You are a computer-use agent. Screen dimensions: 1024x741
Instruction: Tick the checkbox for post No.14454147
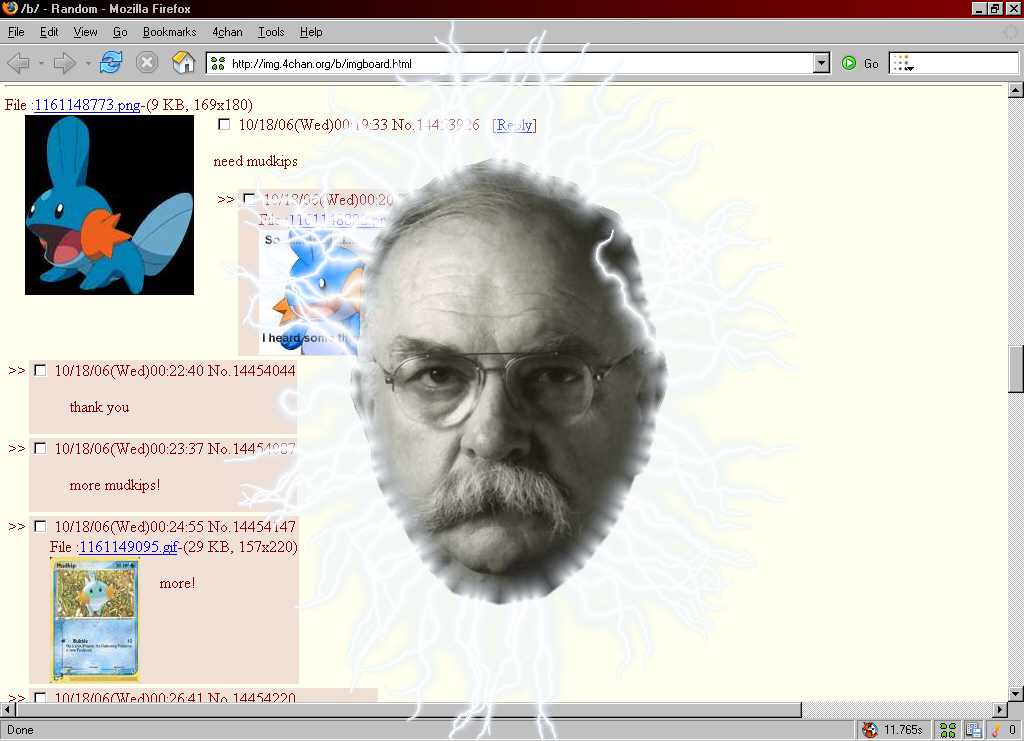40,526
